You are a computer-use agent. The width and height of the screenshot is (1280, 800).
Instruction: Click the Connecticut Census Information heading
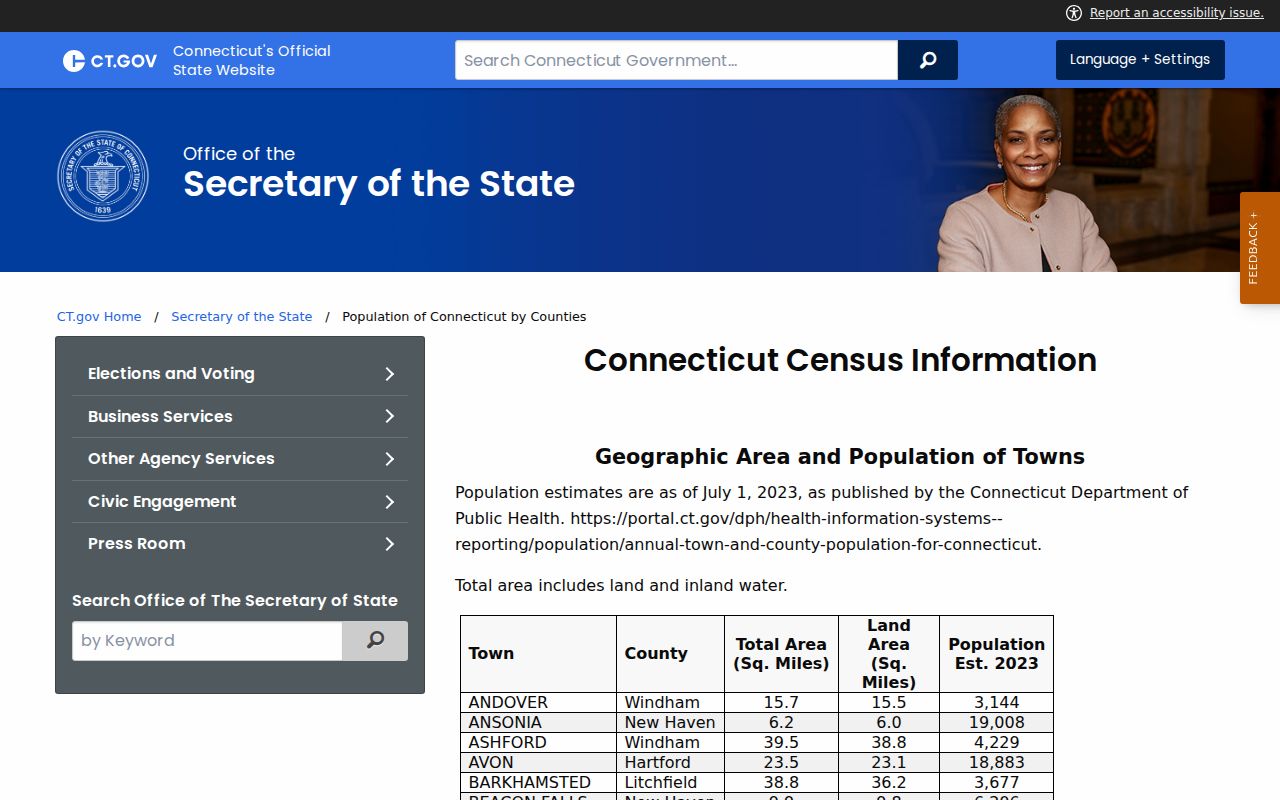[840, 360]
